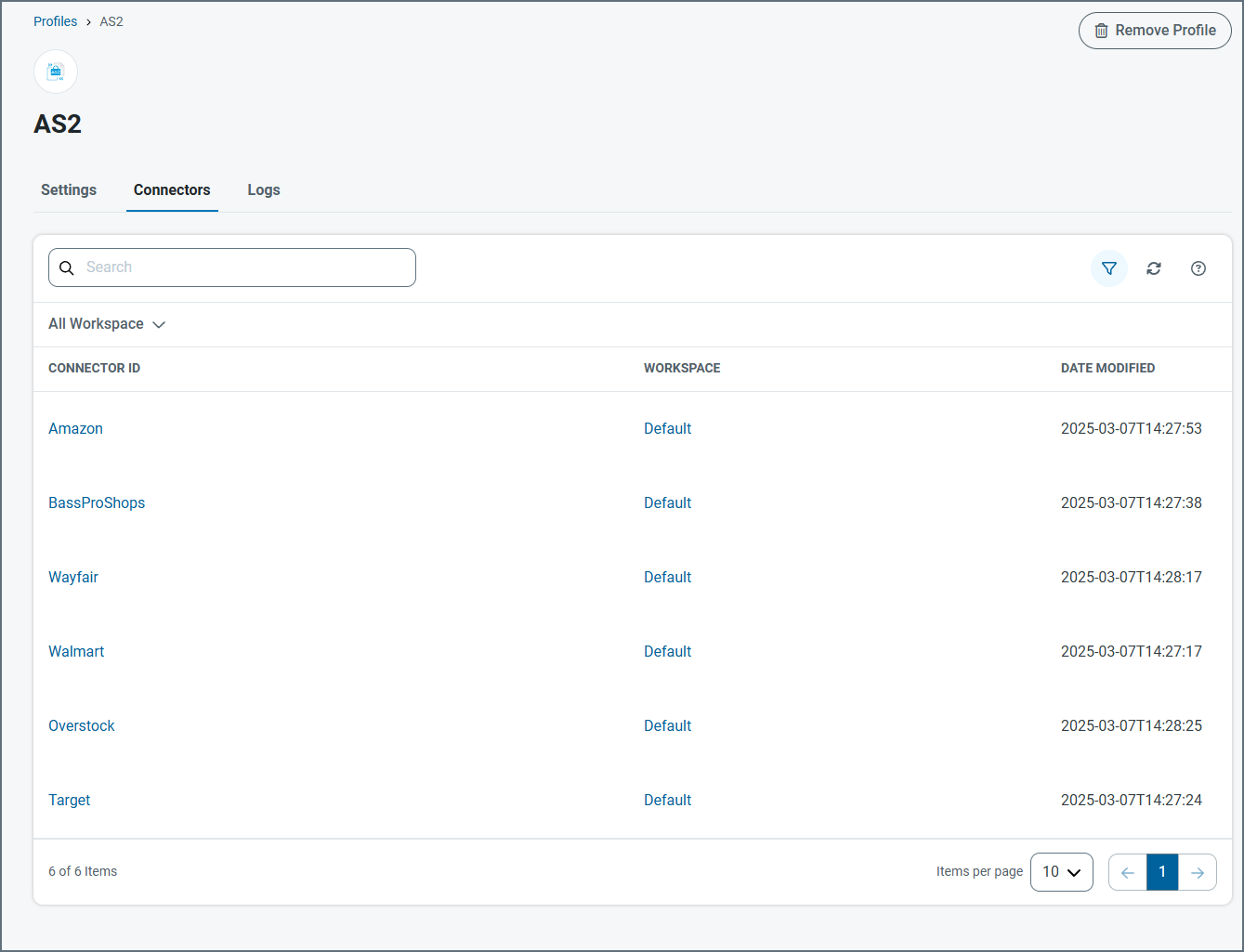Open the items per page dropdown
Image resolution: width=1244 pixels, height=952 pixels.
coord(1061,872)
